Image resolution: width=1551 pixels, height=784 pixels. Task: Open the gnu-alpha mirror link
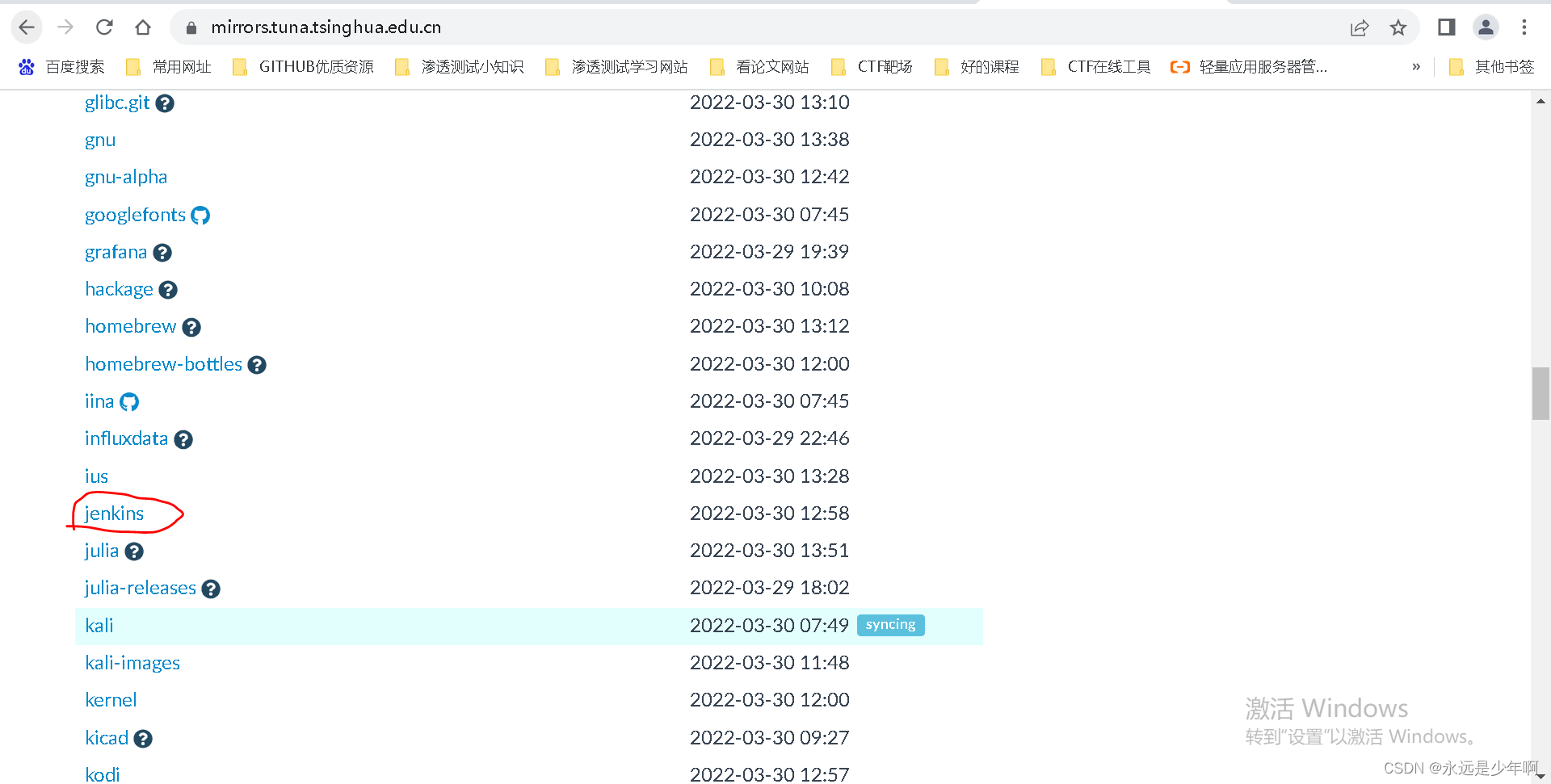coord(126,178)
